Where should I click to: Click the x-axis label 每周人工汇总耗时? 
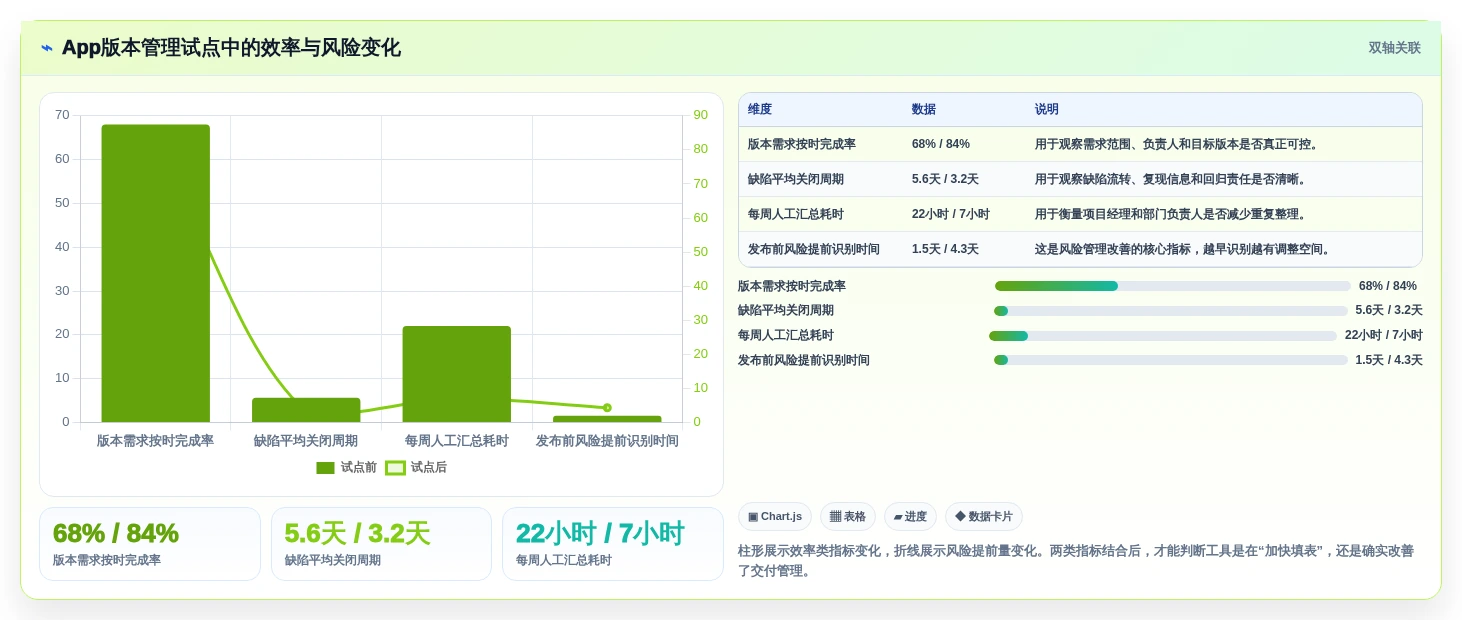click(457, 441)
